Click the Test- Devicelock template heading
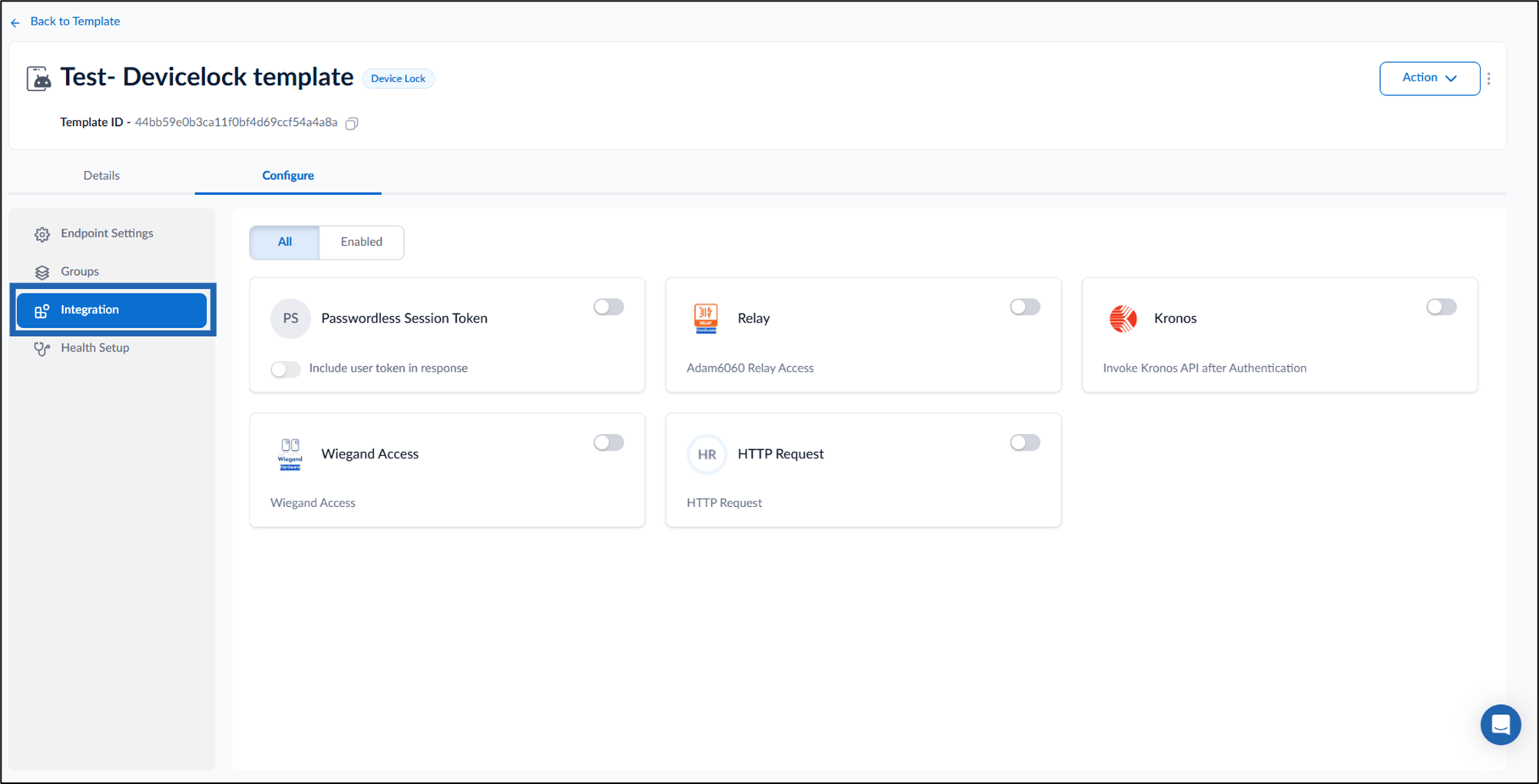Screen dimensions: 1539x784 [207, 77]
